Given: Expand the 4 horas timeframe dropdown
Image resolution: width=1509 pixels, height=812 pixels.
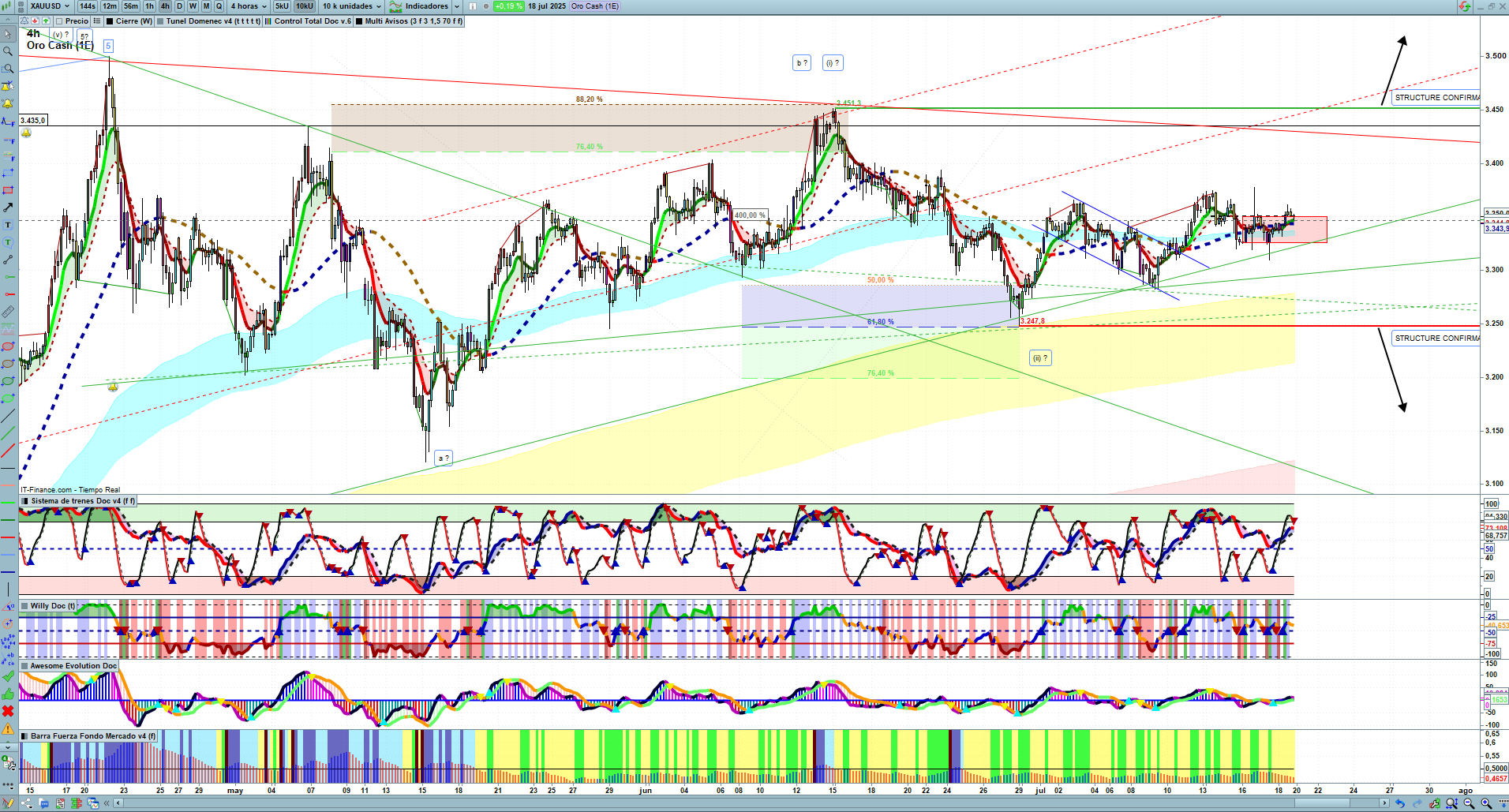Looking at the screenshot, I should 248,6.
